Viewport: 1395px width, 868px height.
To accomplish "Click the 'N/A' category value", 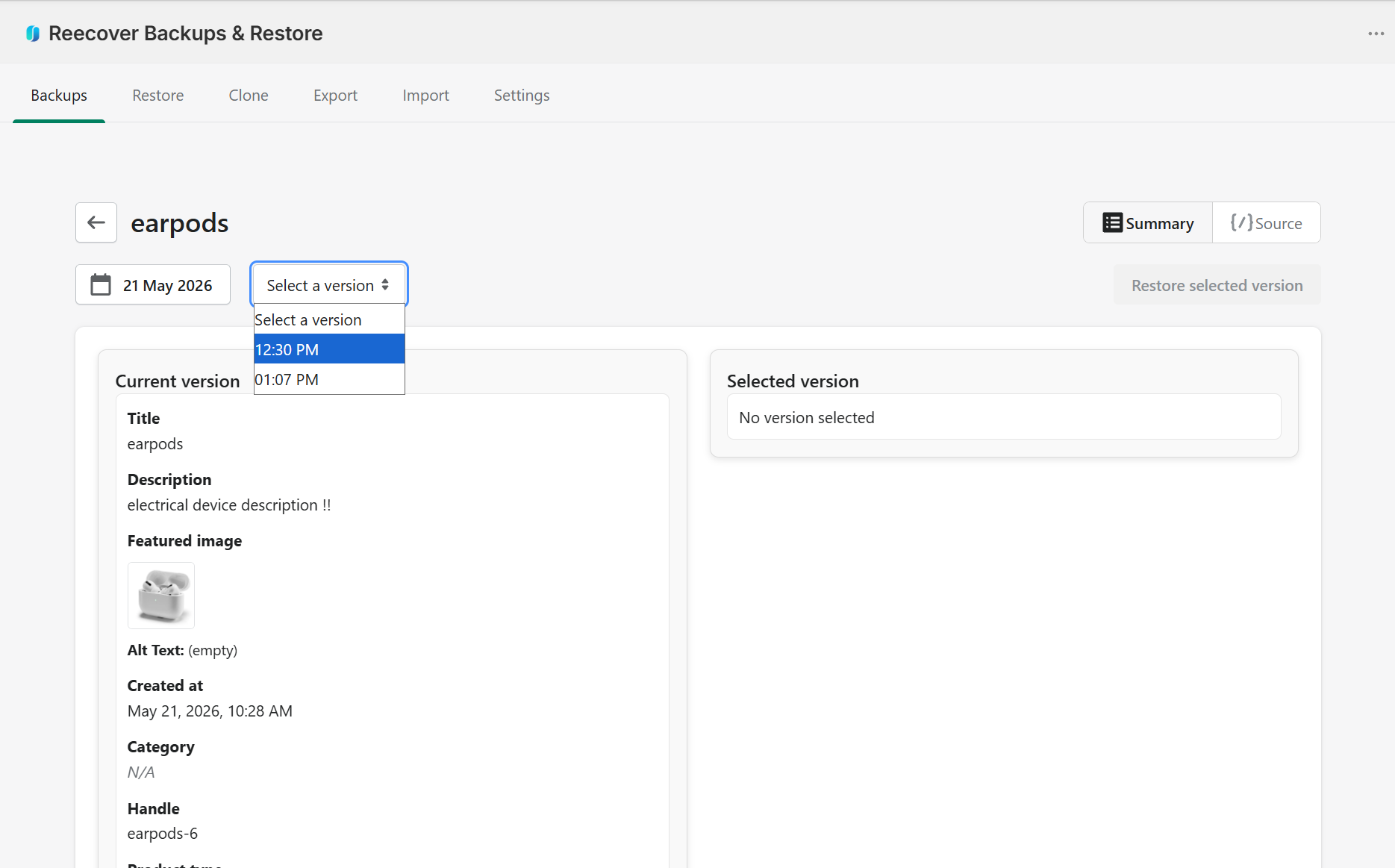I will (141, 772).
